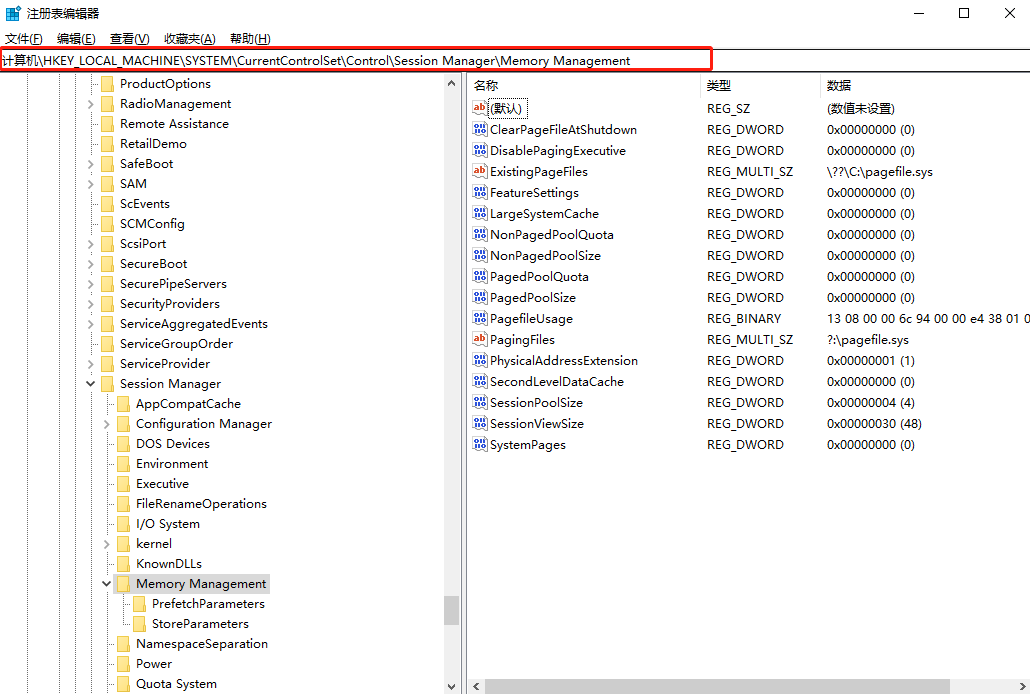Click the icon beside the (默认) value
This screenshot has height=694, width=1030.
[x=479, y=108]
